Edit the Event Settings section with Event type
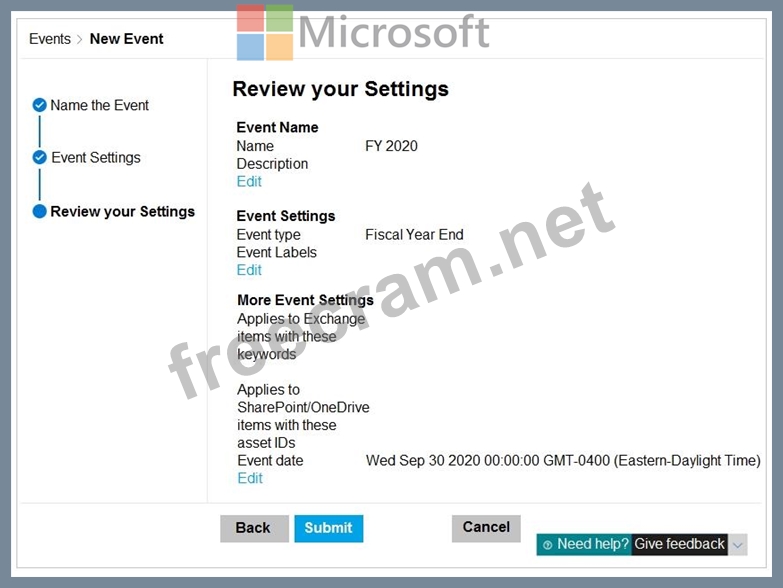 249,270
